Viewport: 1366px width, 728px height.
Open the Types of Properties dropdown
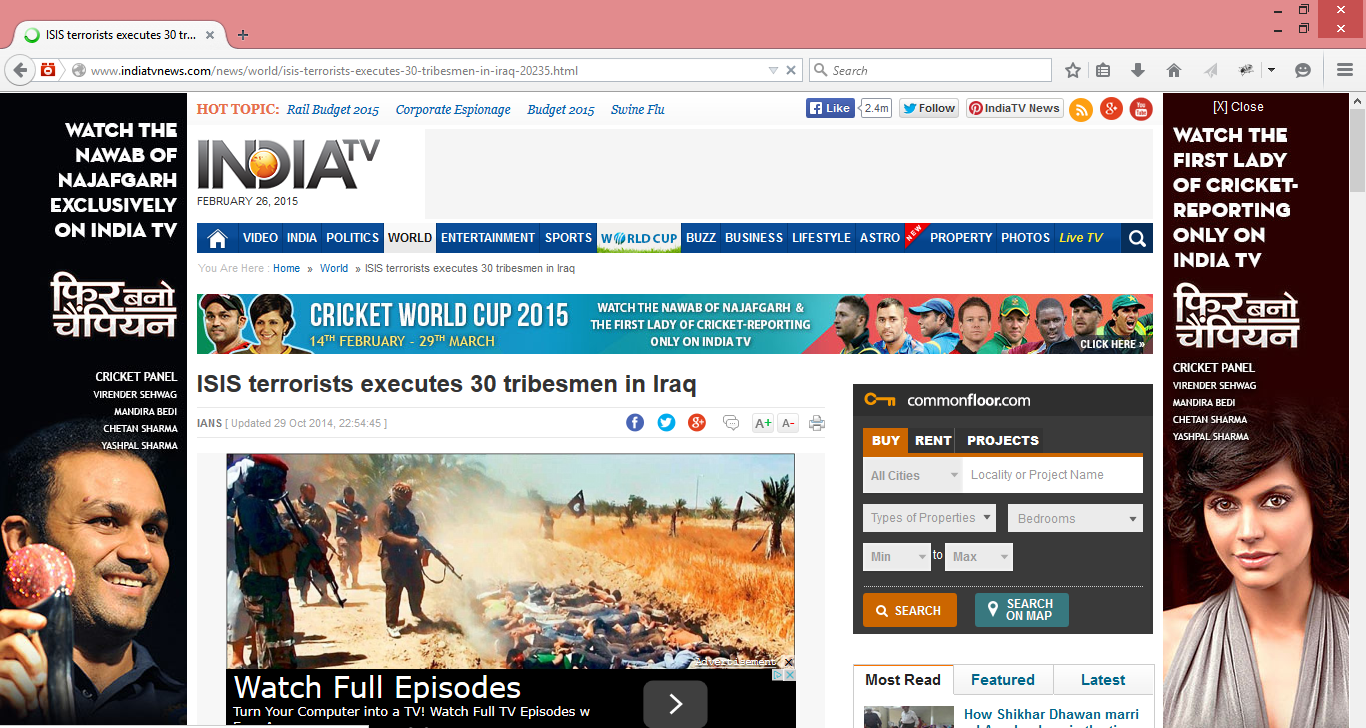(x=930, y=518)
